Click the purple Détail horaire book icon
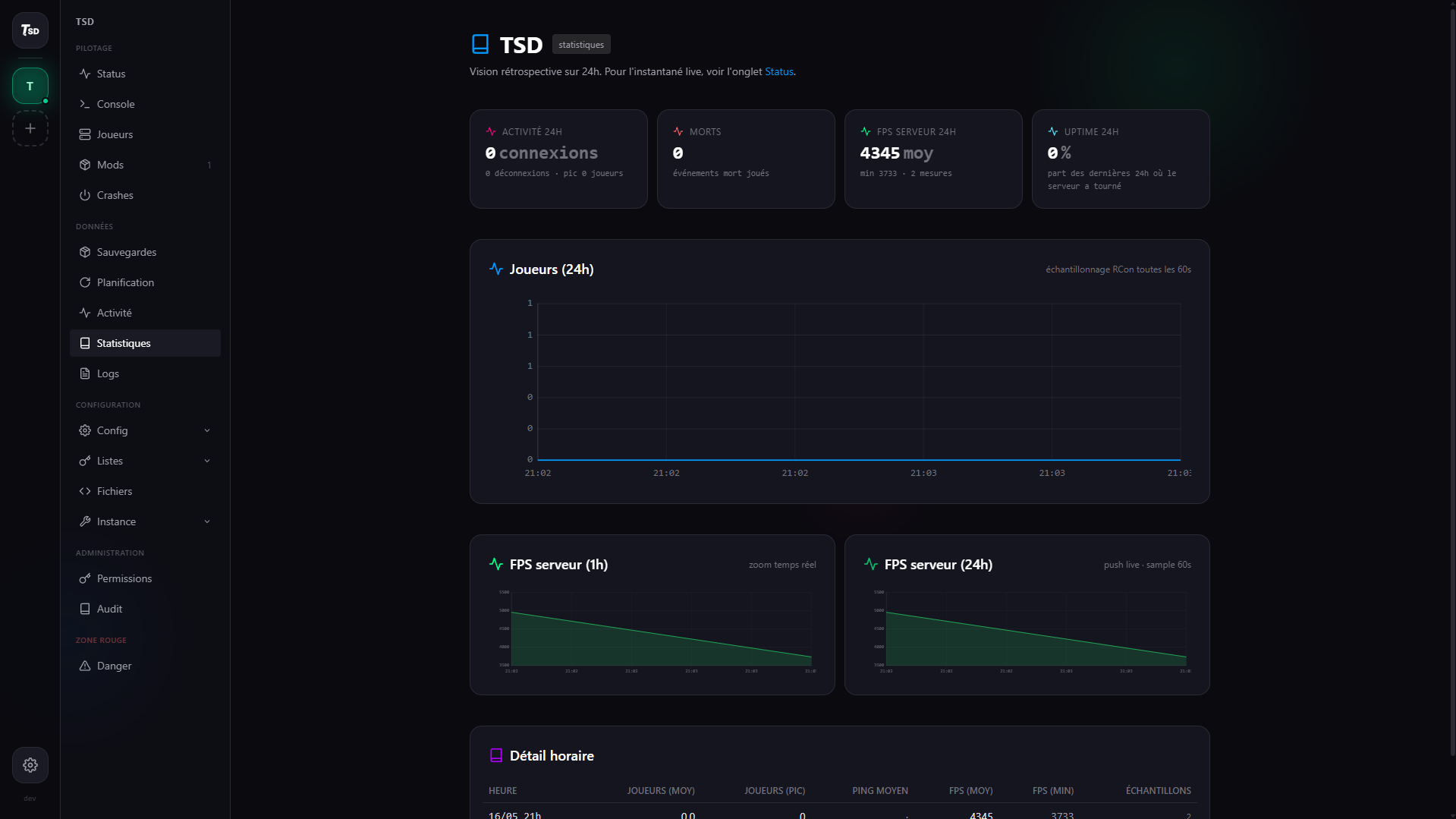The height and width of the screenshot is (819, 1456). pyautogui.click(x=496, y=755)
